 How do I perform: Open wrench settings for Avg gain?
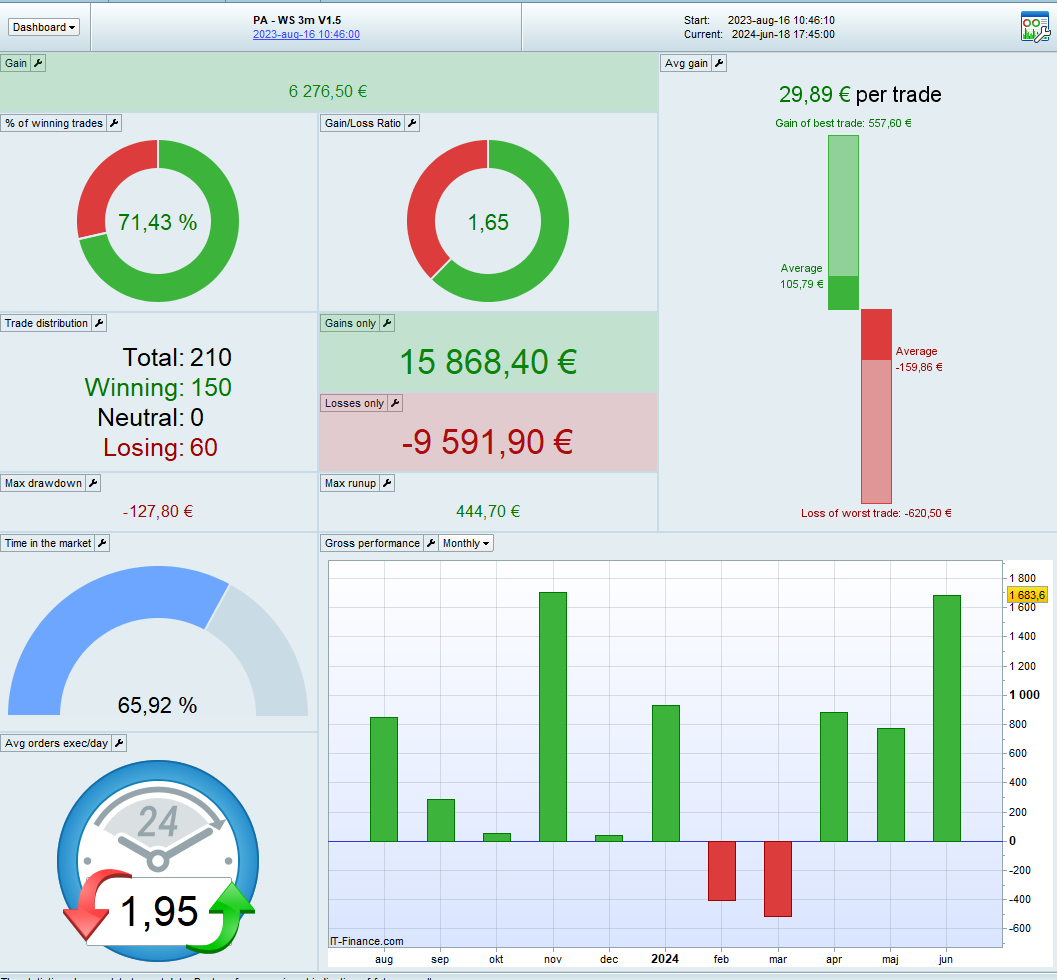719,63
